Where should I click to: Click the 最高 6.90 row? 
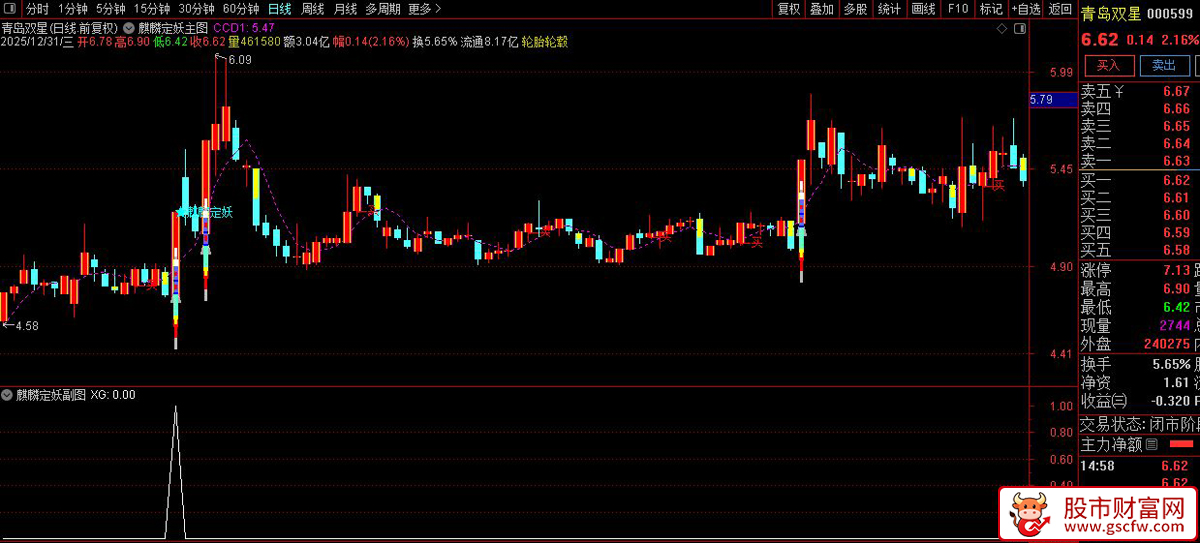(x=1138, y=289)
